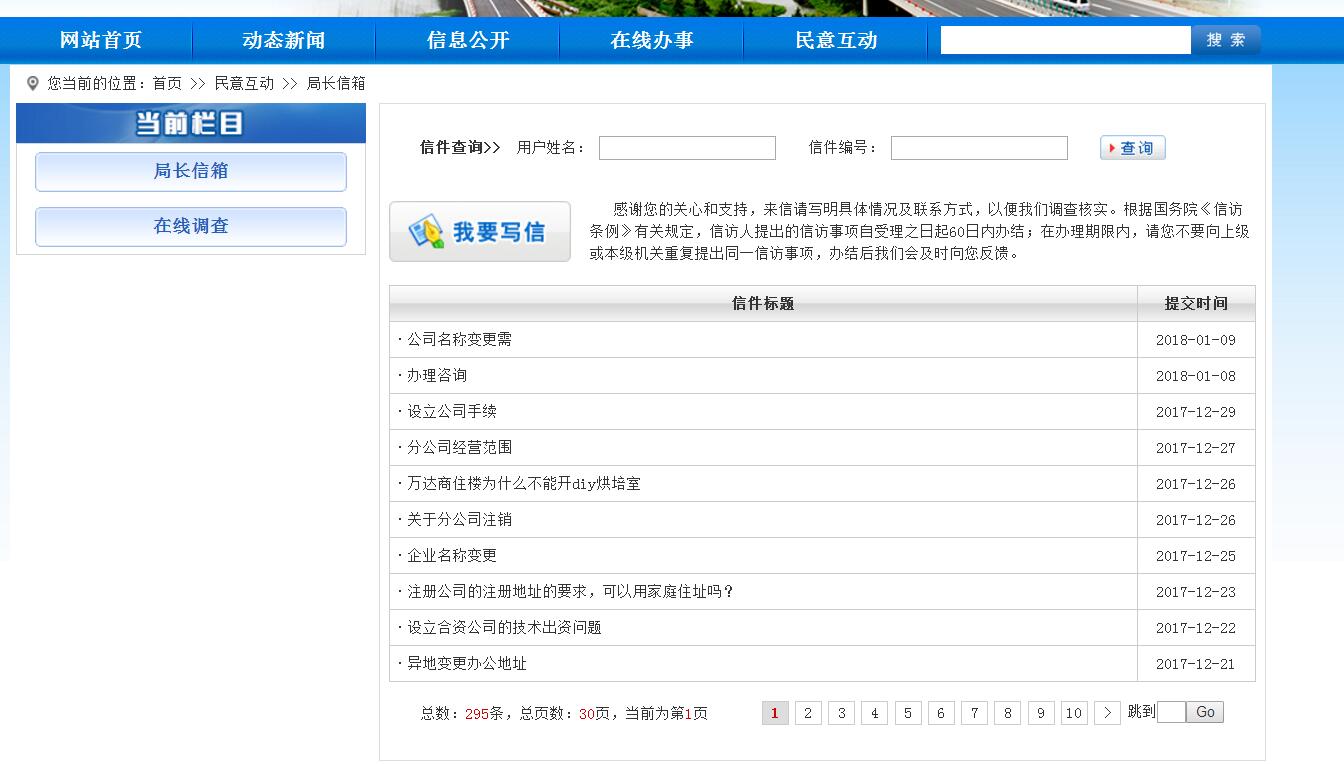Screen dimensions: 1344x764
Task: Select 在线办事 from the top navigation
Action: pyautogui.click(x=652, y=40)
